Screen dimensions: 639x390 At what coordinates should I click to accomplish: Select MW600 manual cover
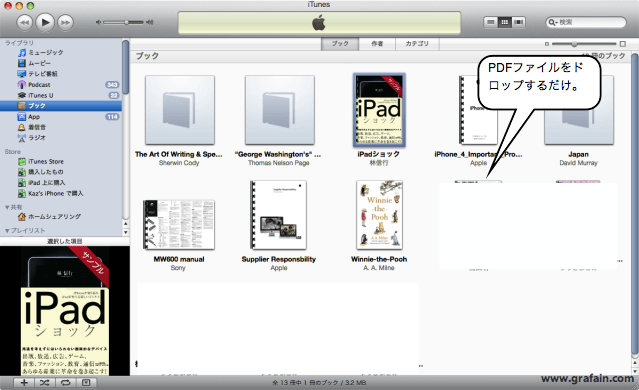pos(179,225)
